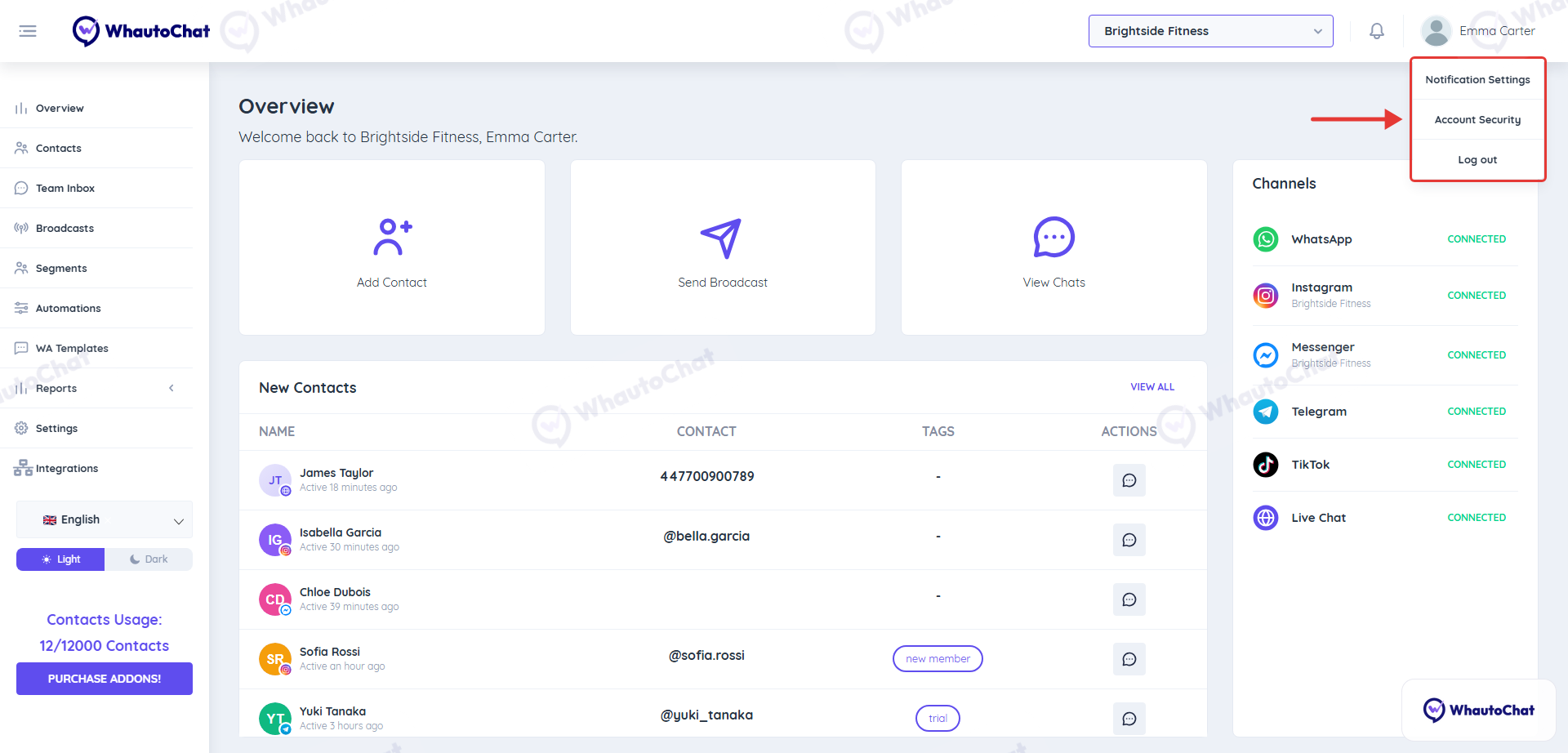Open chat with Yuki Tanaka
1568x753 pixels.
point(1129,719)
